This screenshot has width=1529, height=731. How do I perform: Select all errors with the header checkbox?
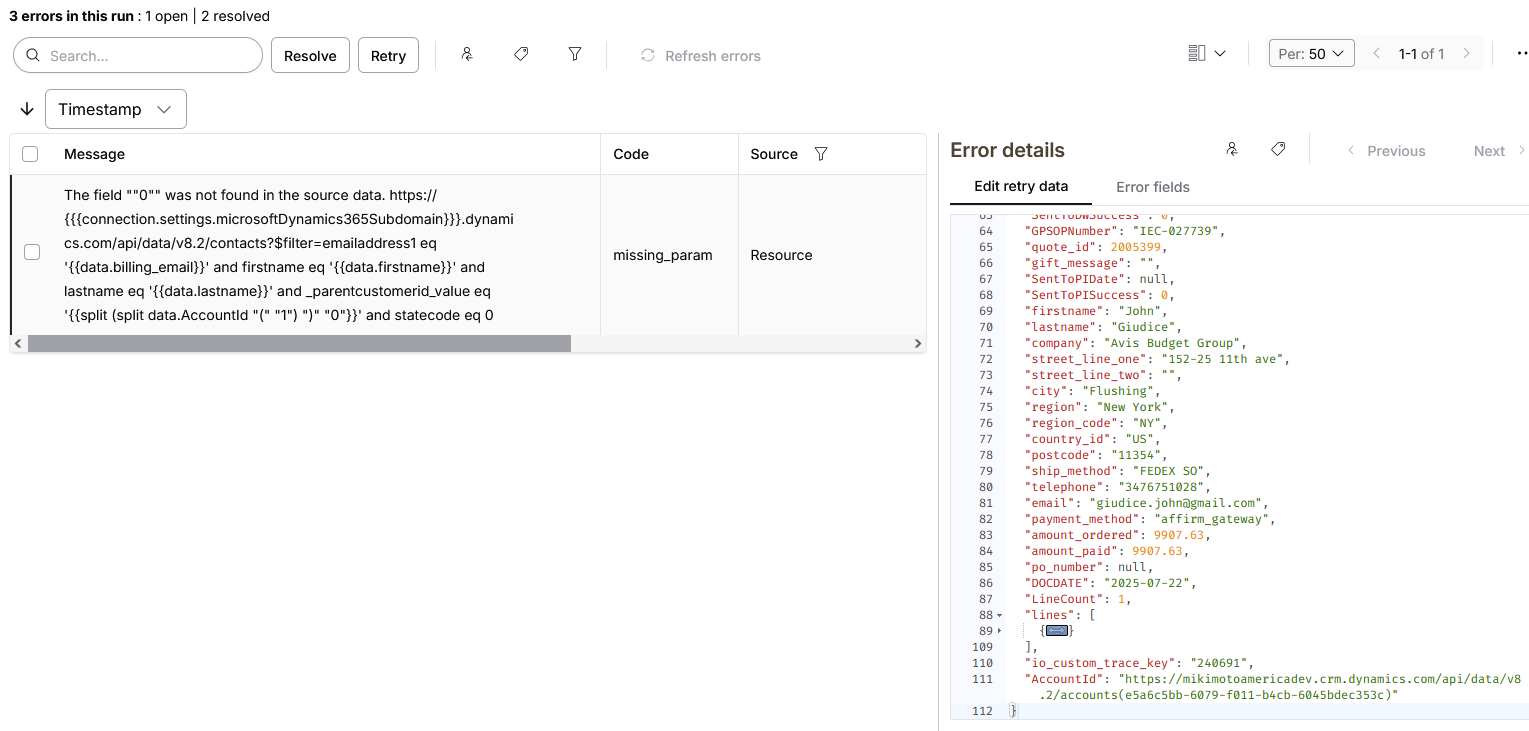30,154
